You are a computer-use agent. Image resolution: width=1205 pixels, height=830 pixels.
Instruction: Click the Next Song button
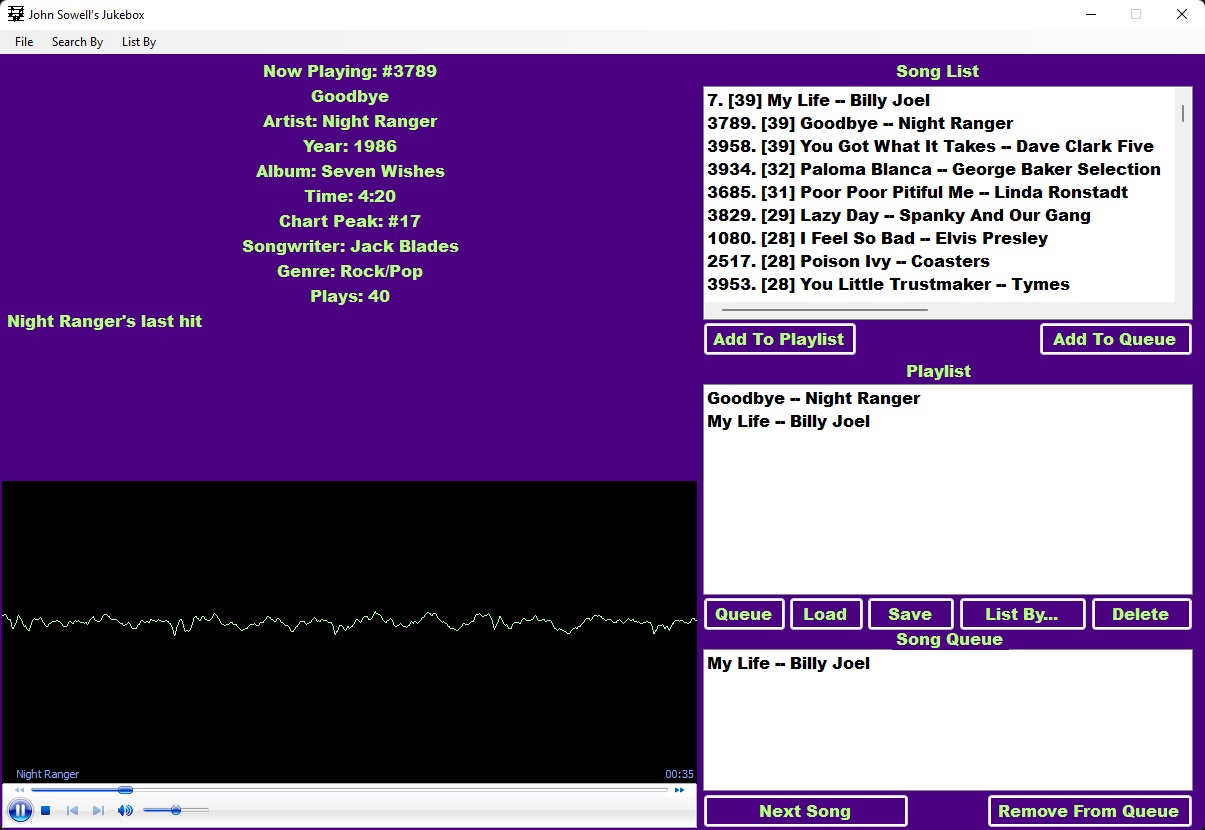(805, 811)
